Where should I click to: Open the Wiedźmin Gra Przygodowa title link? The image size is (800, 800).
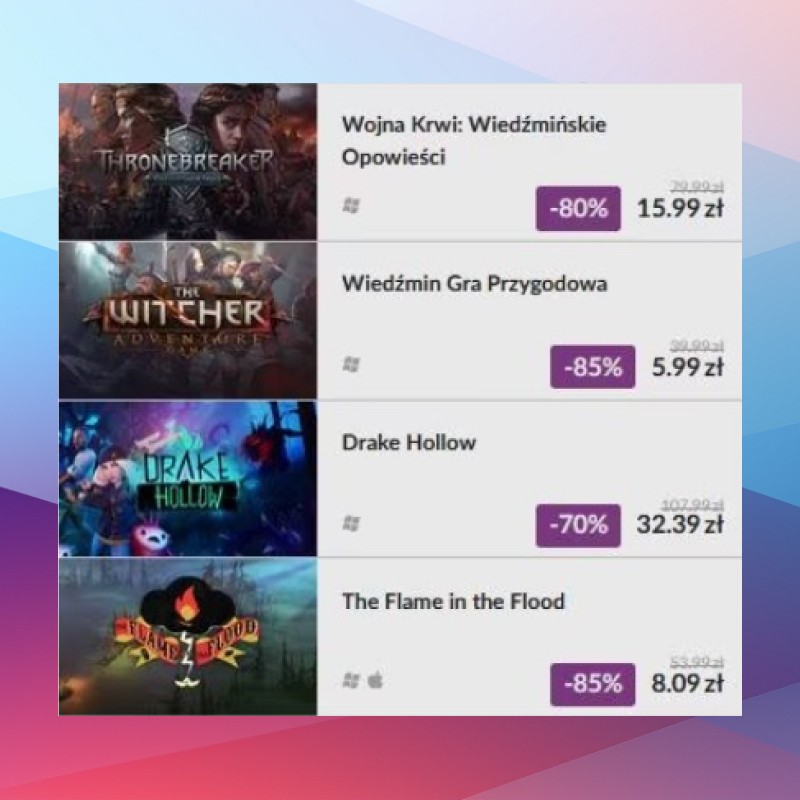click(474, 284)
